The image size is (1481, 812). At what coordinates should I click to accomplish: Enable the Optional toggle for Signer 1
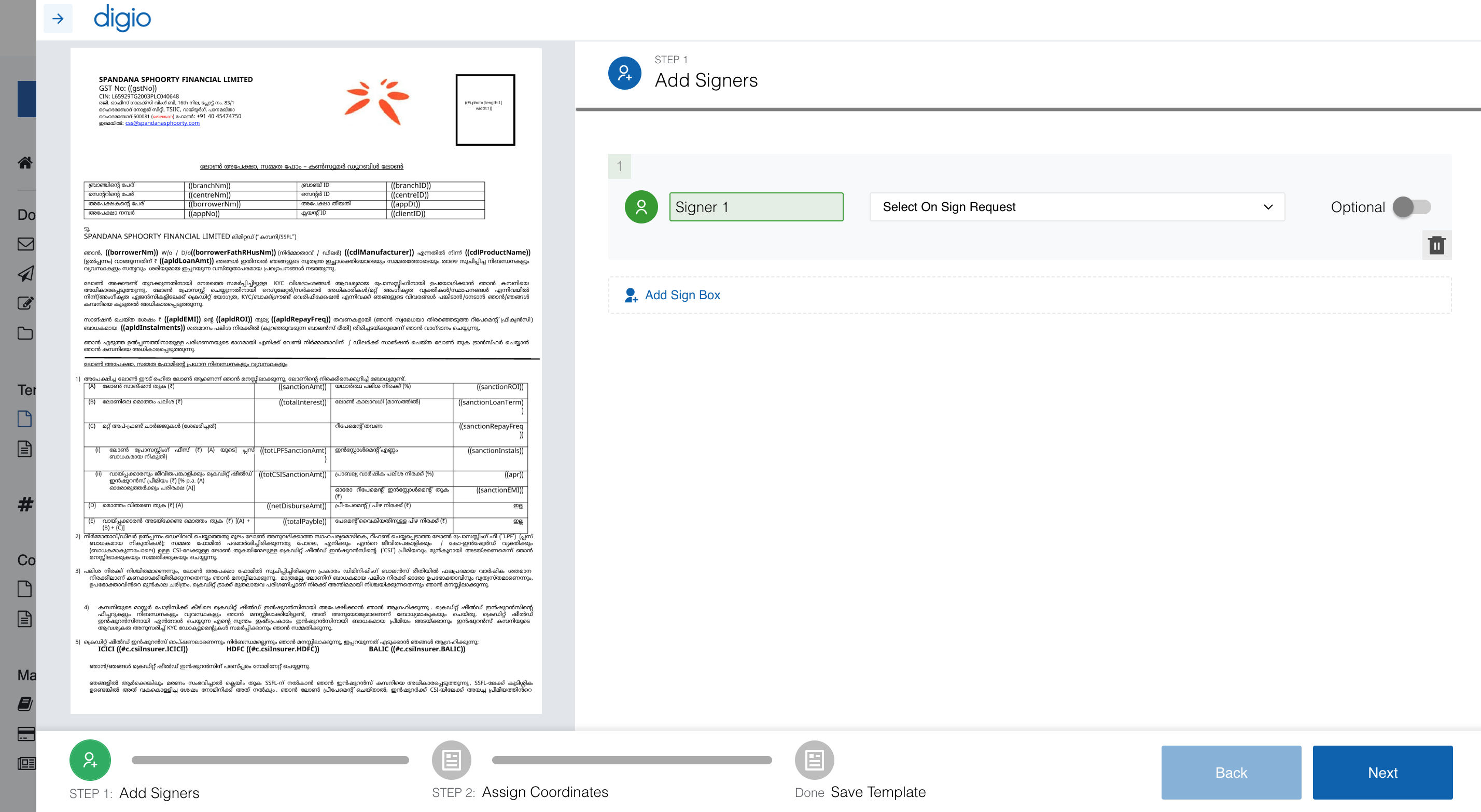click(x=1413, y=207)
